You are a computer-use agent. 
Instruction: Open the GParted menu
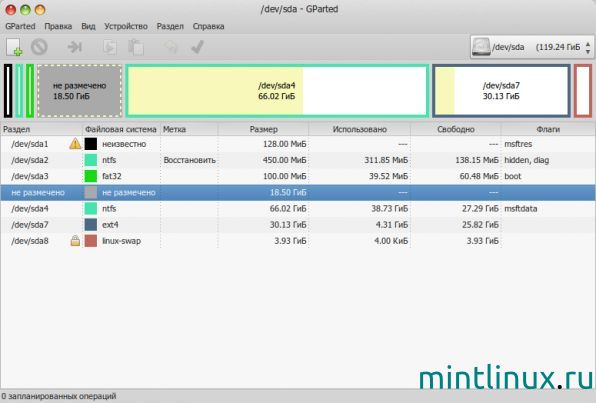tap(20, 26)
